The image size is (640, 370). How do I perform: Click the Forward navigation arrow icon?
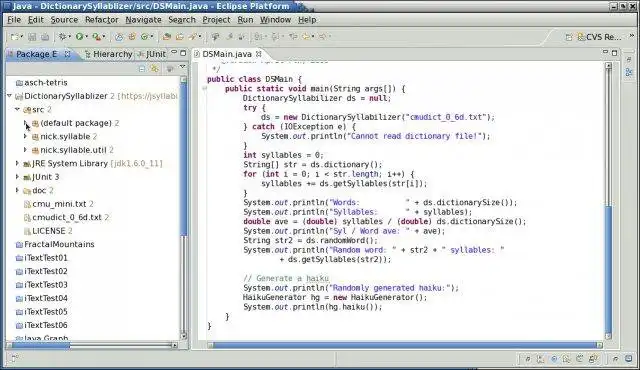tap(322, 37)
